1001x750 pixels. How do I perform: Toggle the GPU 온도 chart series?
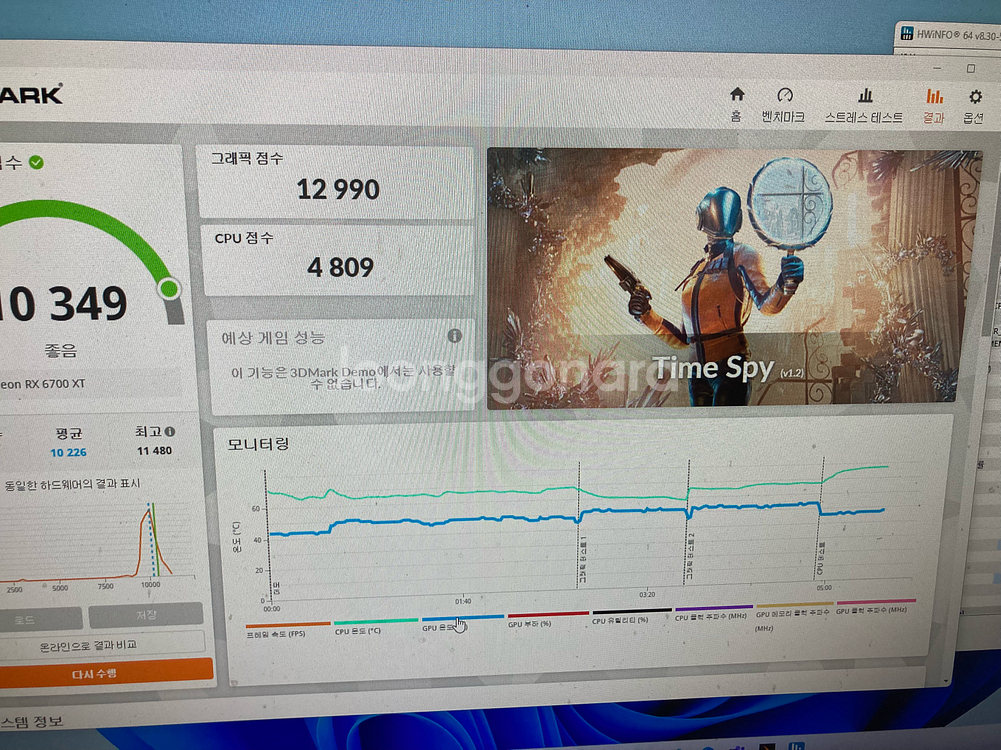click(462, 623)
